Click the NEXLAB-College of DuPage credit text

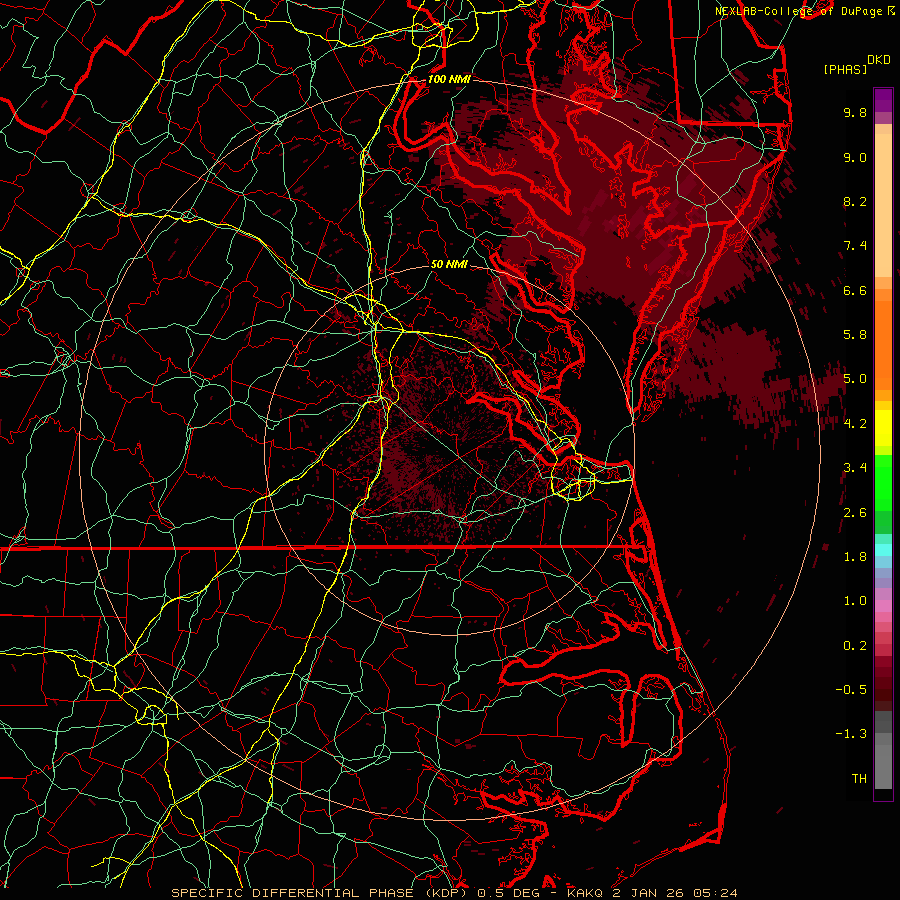(x=798, y=11)
